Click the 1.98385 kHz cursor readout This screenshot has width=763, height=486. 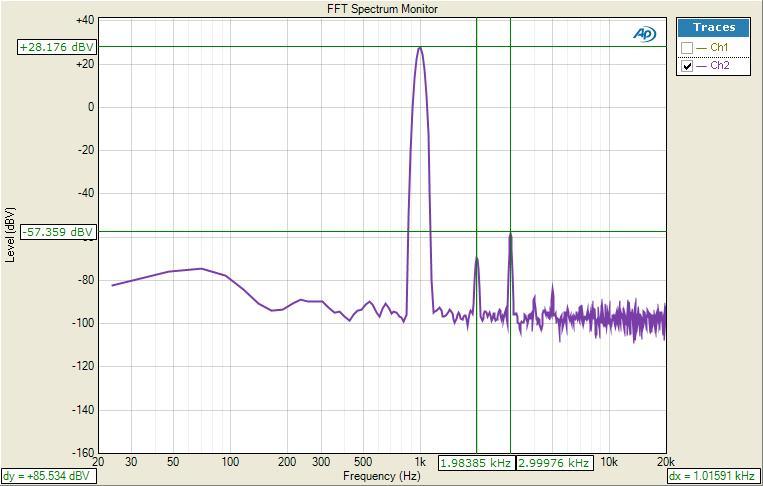coord(476,463)
